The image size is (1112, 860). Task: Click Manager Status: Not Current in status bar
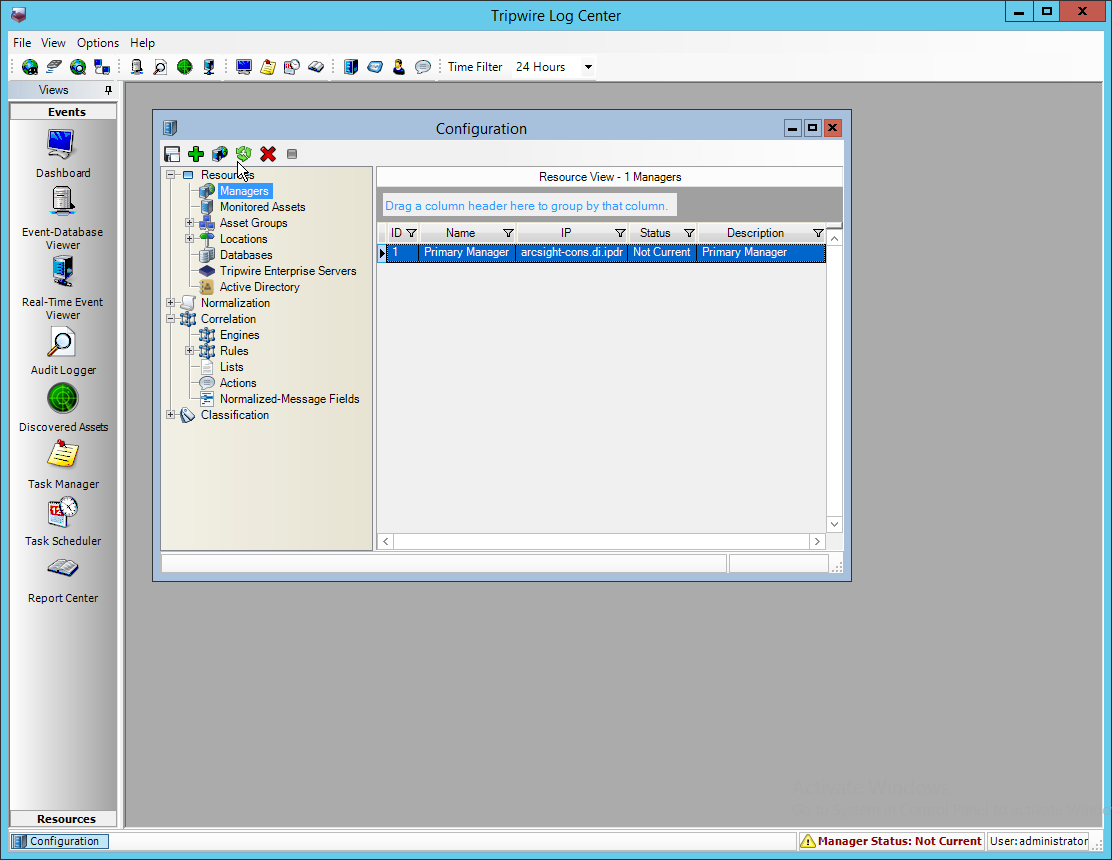[x=891, y=841]
